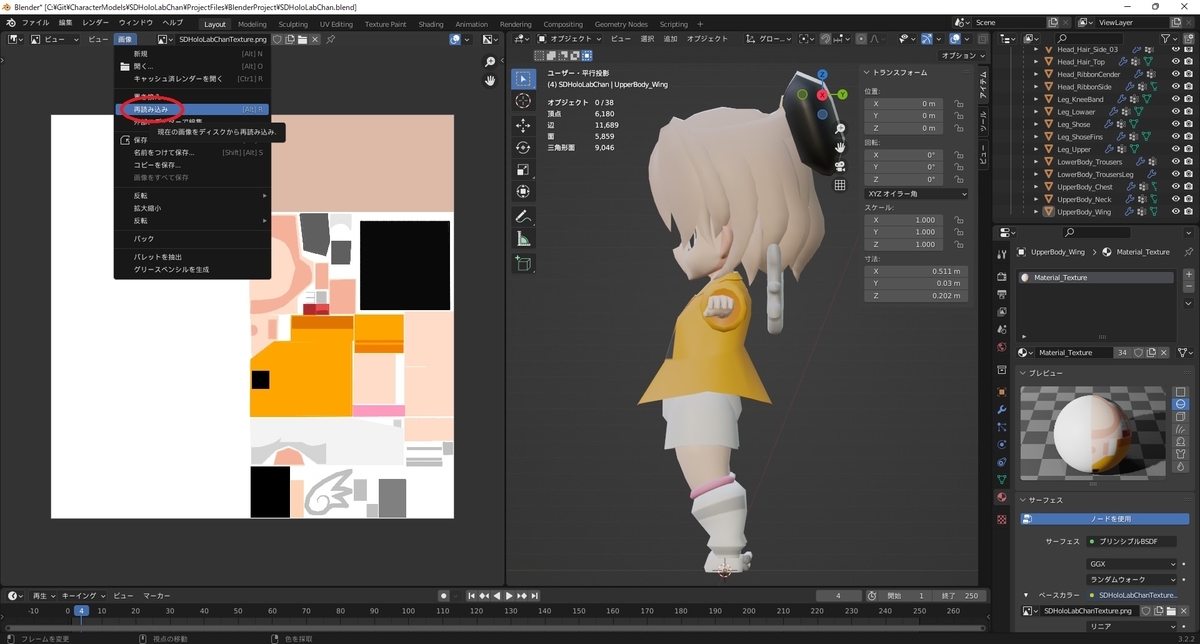Viewport: 1200px width, 644px height.
Task: Open オプション dropdown in 3D viewport
Action: click(963, 56)
